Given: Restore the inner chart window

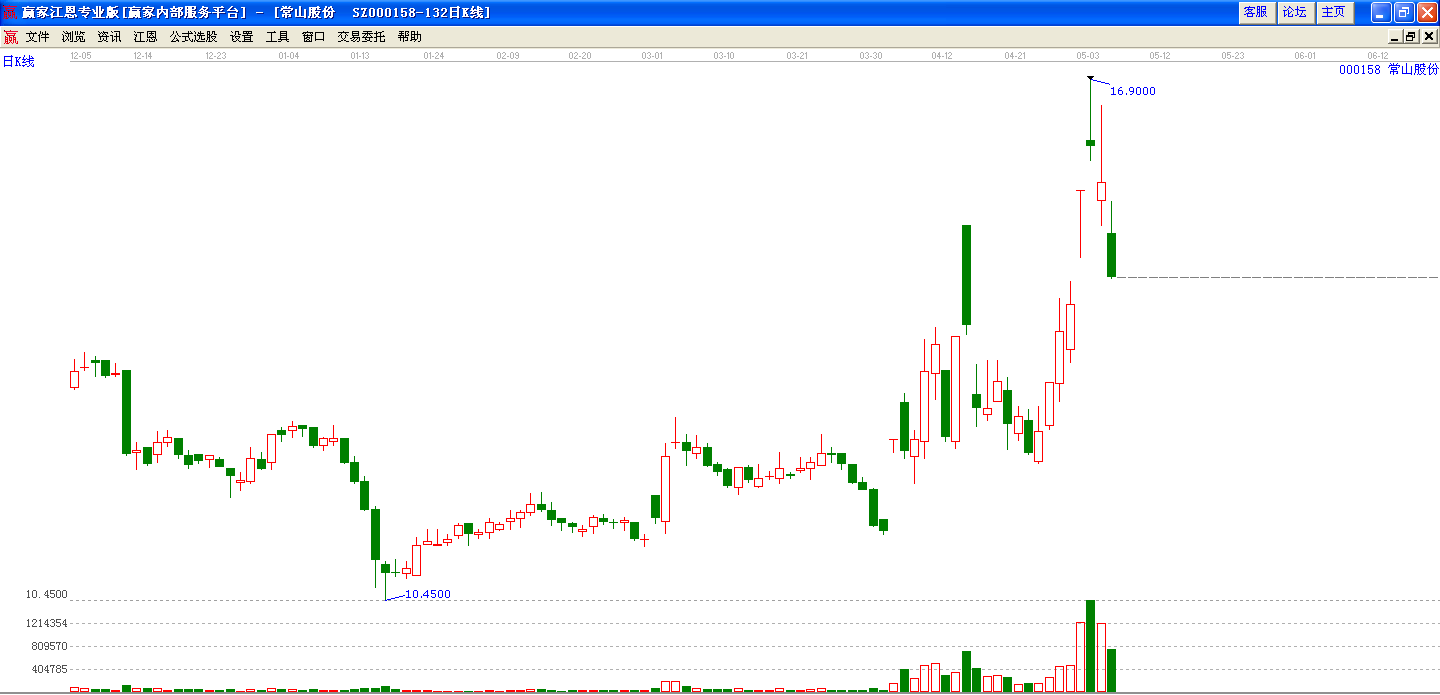Looking at the screenshot, I should click(1411, 36).
